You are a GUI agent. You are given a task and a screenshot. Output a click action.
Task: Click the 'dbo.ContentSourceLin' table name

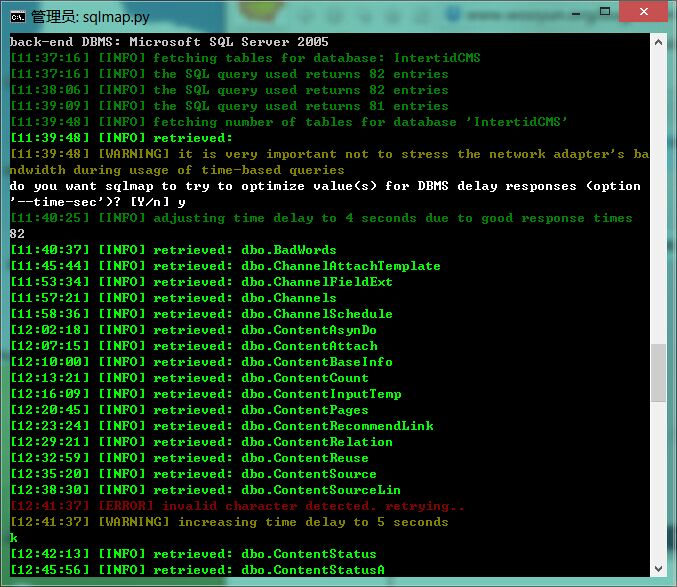click(x=321, y=489)
